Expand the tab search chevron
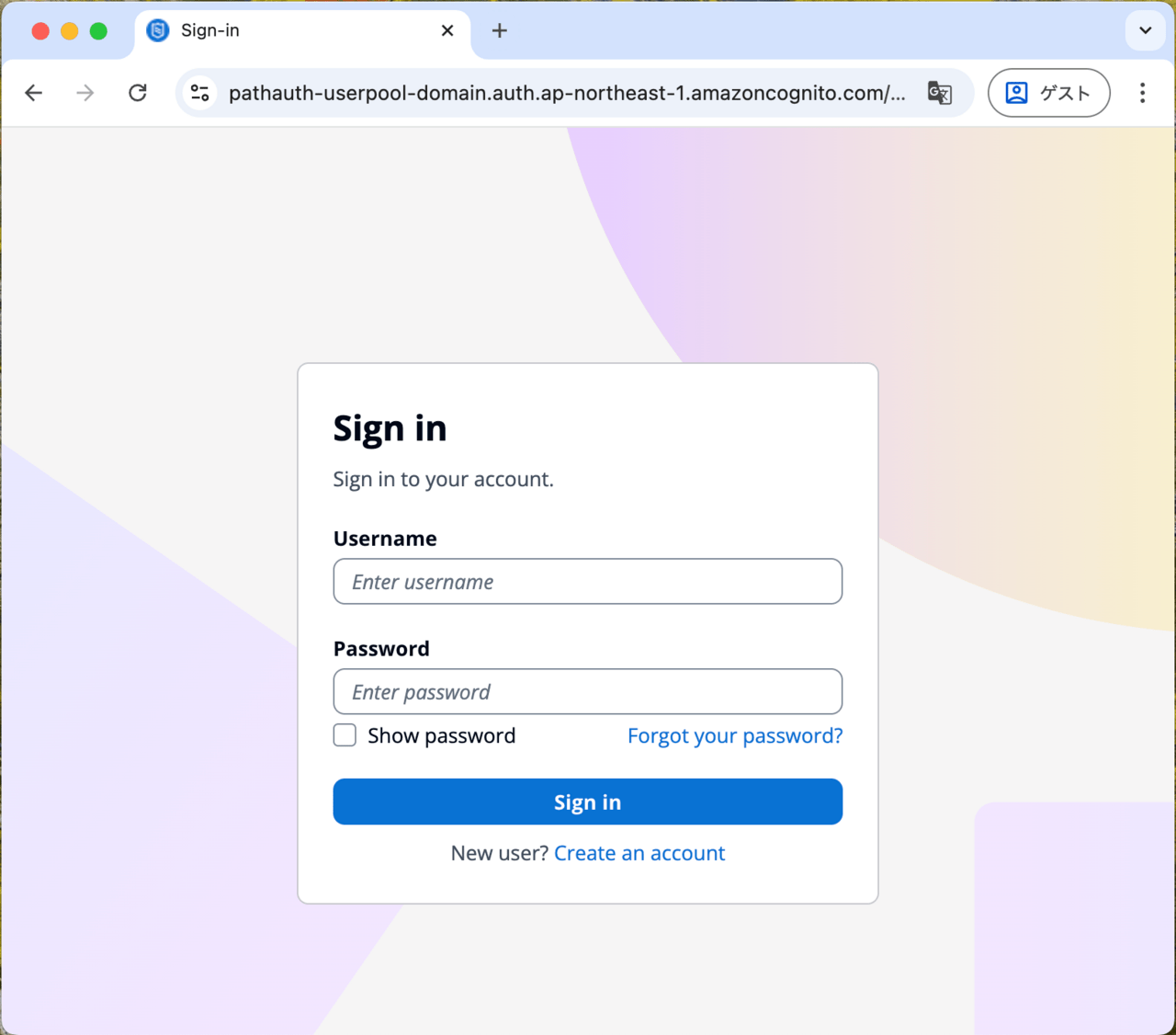Screen dimensions: 1176x1035 tap(1146, 30)
